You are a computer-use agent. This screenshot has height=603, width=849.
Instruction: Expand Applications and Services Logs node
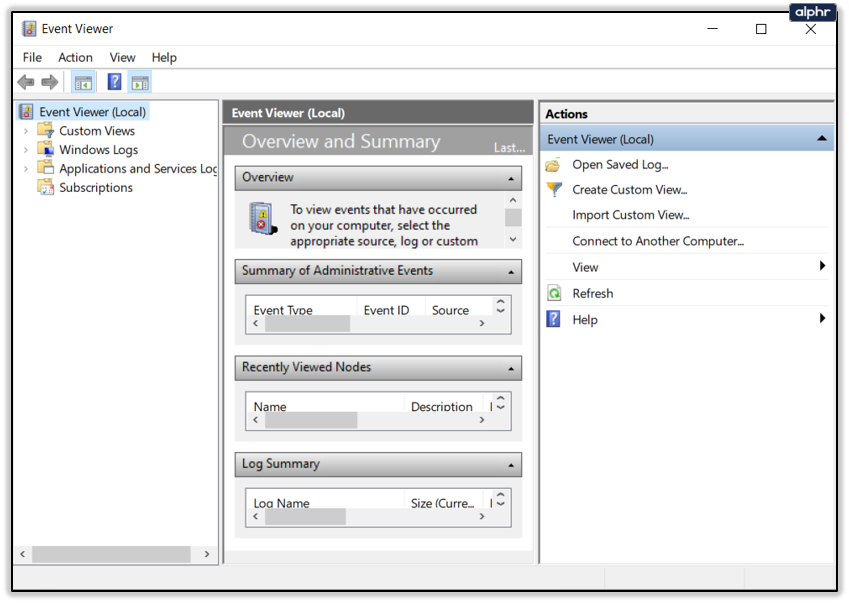25,169
